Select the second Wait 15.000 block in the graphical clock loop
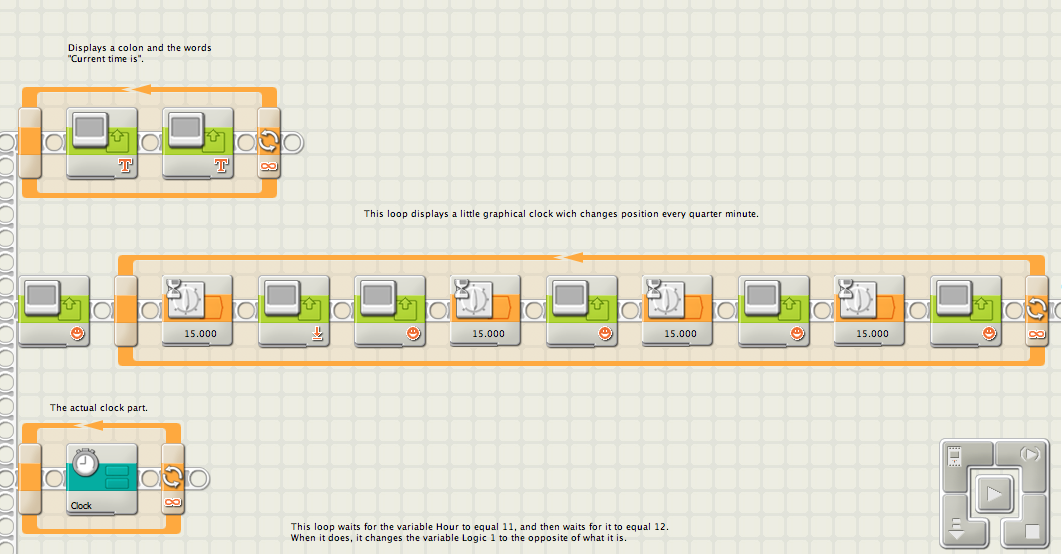 [485, 311]
